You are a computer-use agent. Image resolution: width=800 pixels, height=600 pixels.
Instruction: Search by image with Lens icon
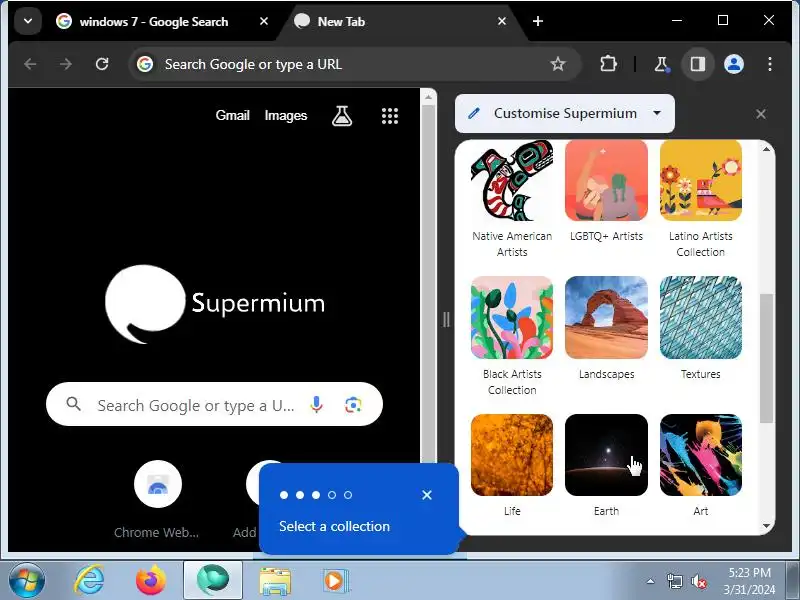(x=353, y=405)
